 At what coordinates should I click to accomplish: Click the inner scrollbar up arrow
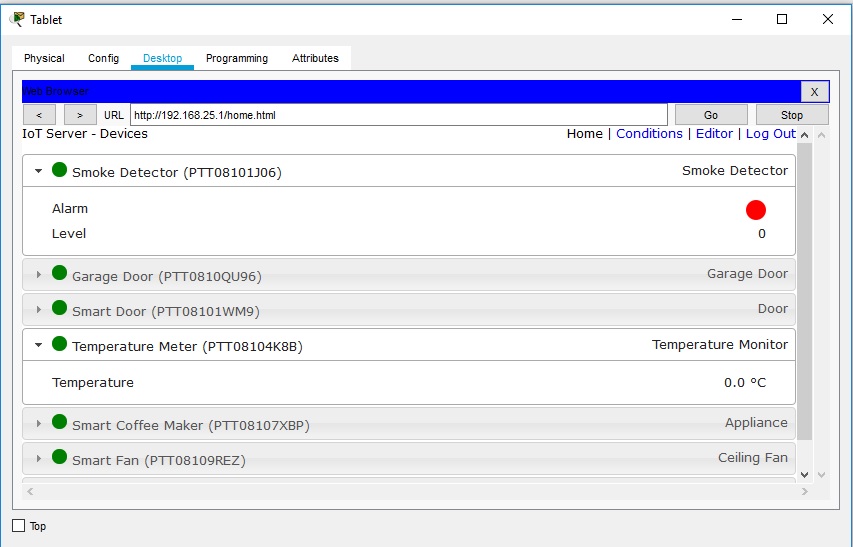(805, 135)
